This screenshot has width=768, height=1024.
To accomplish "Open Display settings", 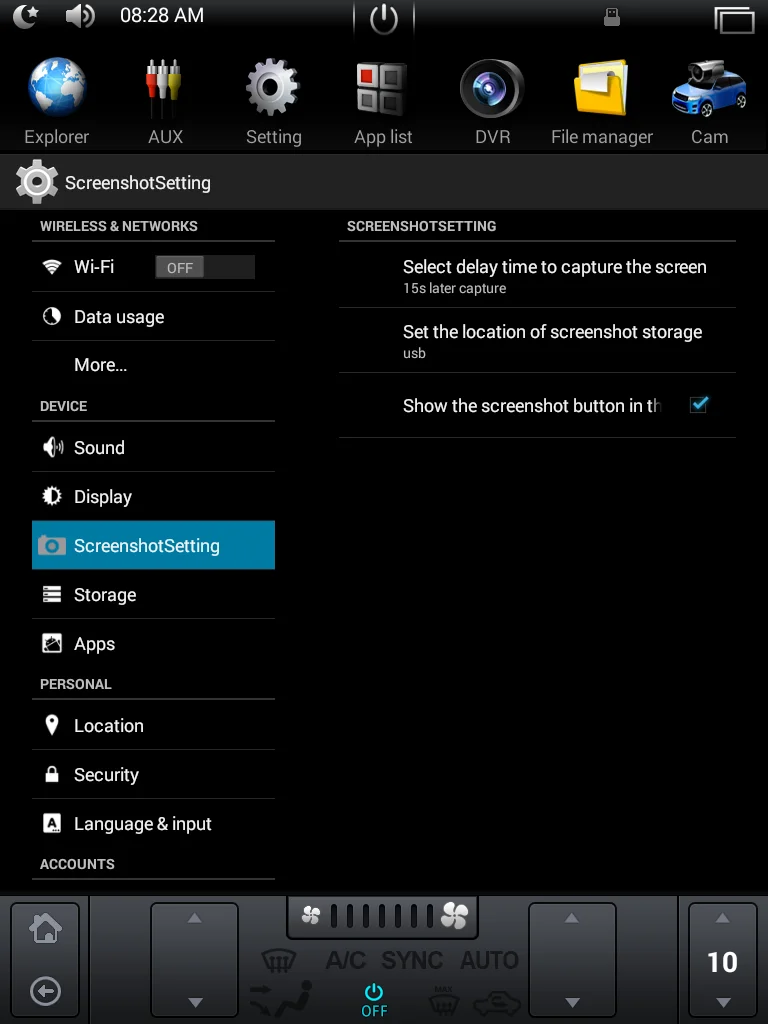I will point(153,496).
